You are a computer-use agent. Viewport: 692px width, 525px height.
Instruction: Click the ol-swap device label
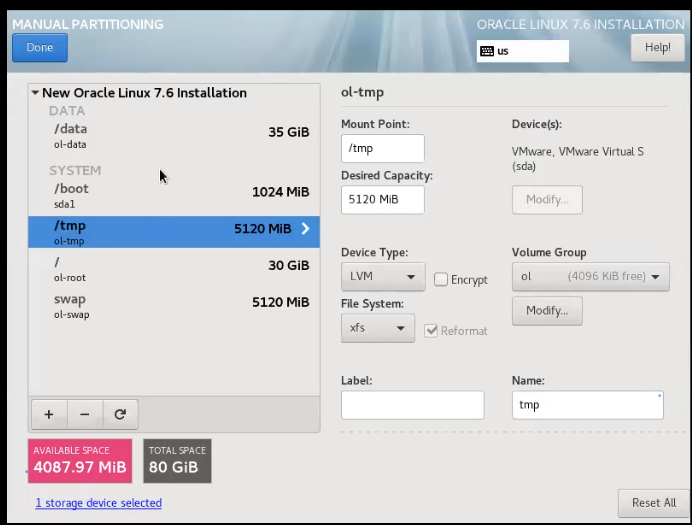71,315
